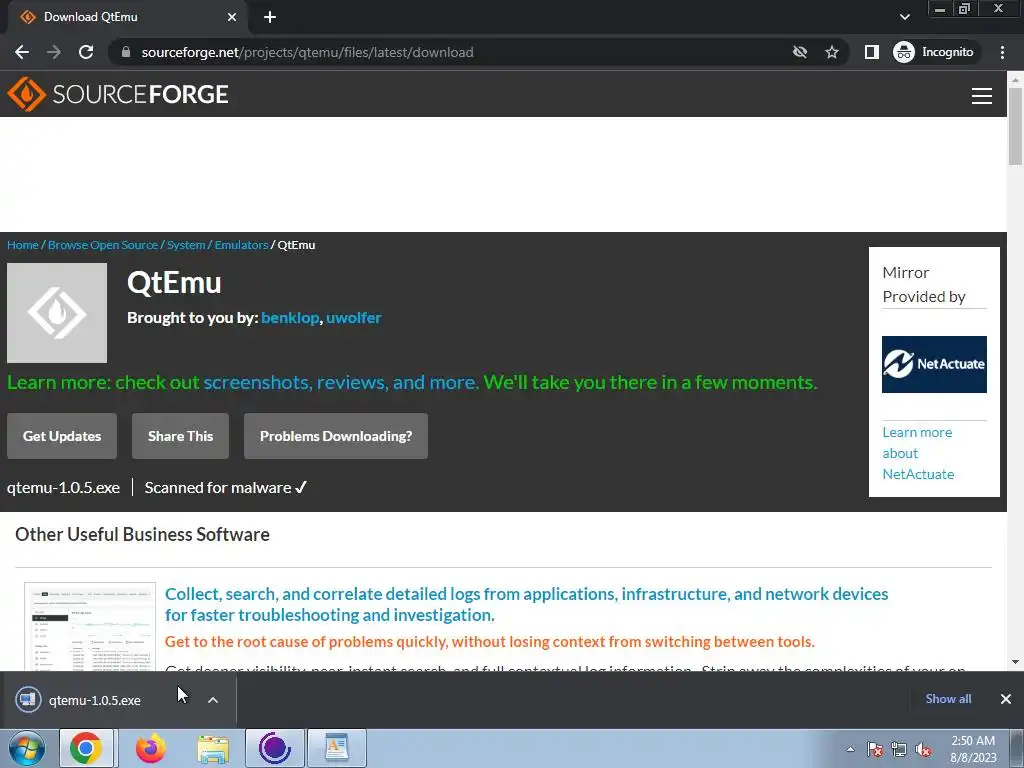
Task: Click the network tray icon
Action: coord(899,749)
